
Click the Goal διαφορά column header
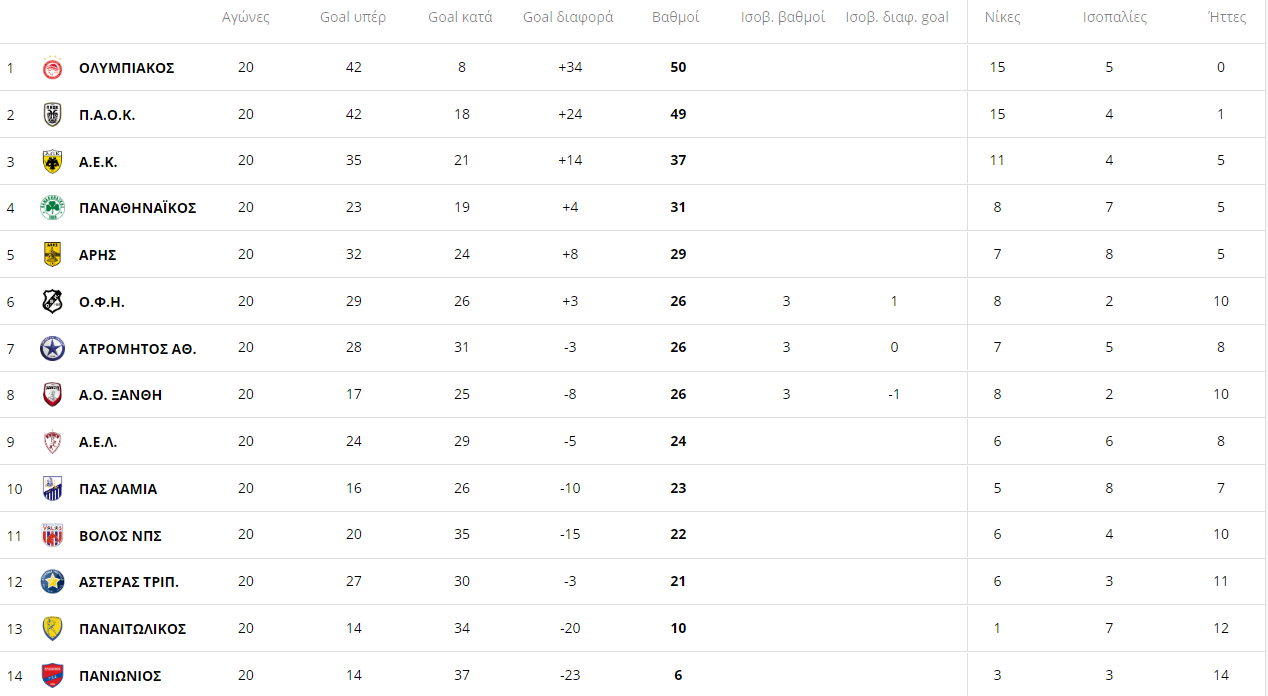coord(568,17)
